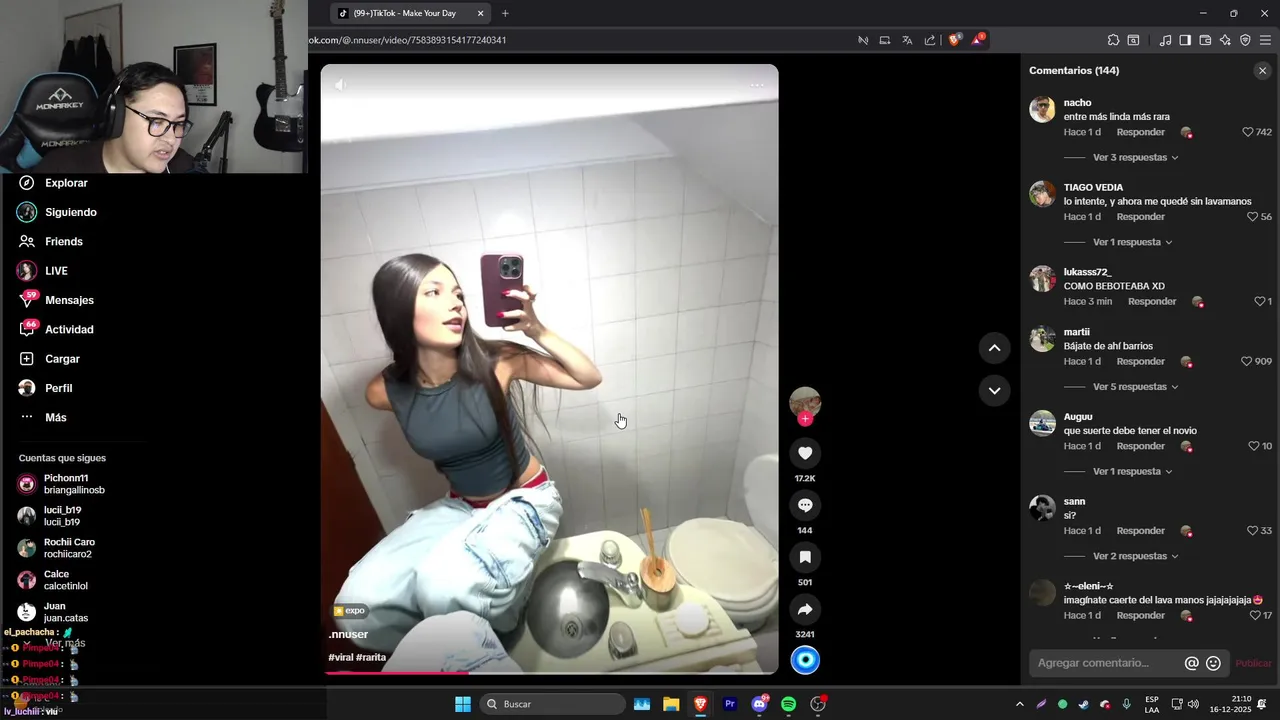Expand 'Ver 2 respuestas' under sann
Image resolution: width=1280 pixels, height=720 pixels.
[1135, 556]
